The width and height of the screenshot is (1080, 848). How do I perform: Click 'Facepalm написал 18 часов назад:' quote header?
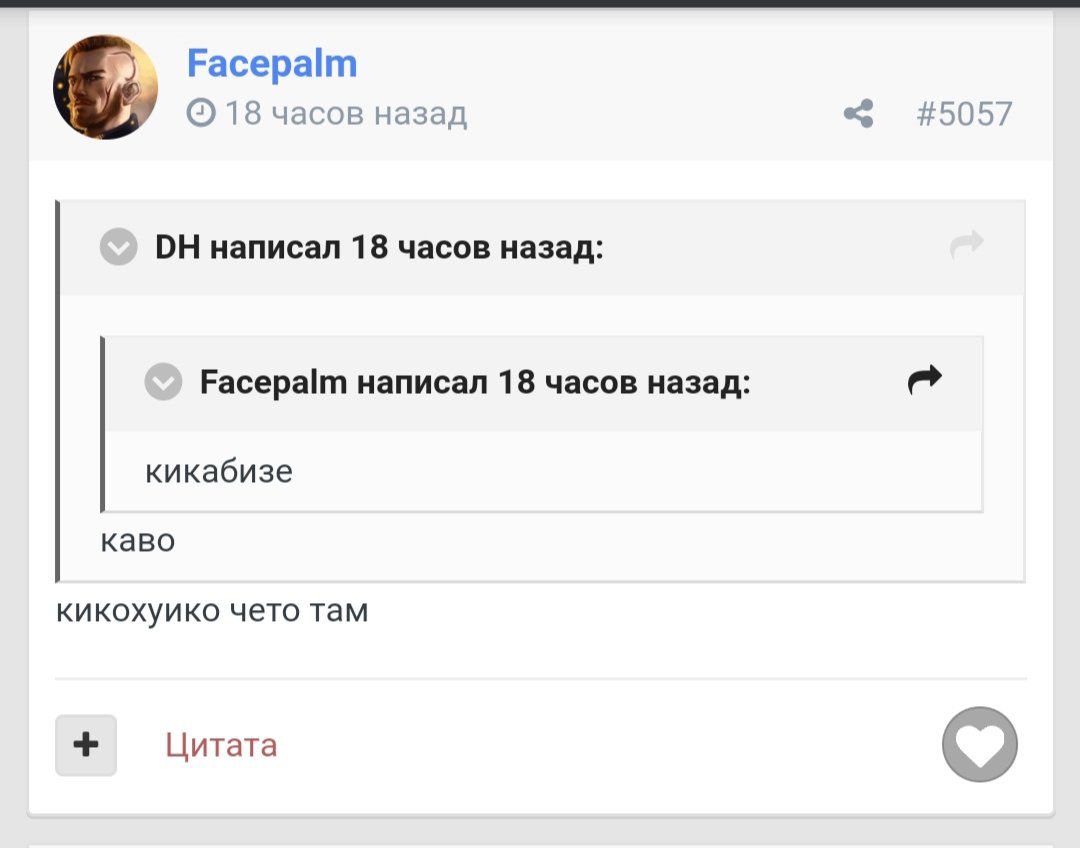click(475, 382)
